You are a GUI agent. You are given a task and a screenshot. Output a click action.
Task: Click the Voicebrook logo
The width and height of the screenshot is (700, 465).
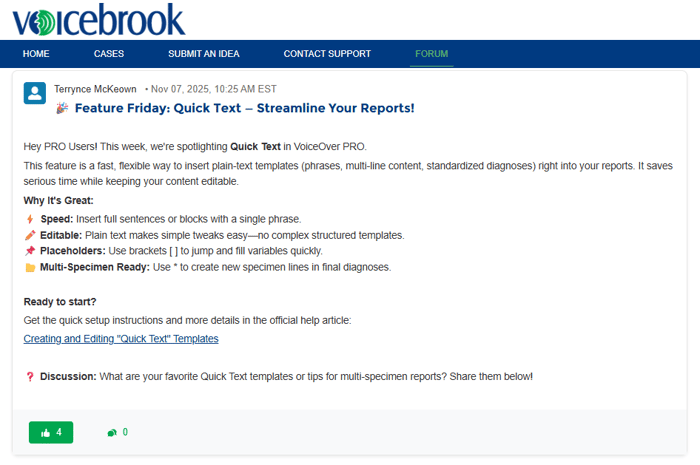click(x=98, y=20)
